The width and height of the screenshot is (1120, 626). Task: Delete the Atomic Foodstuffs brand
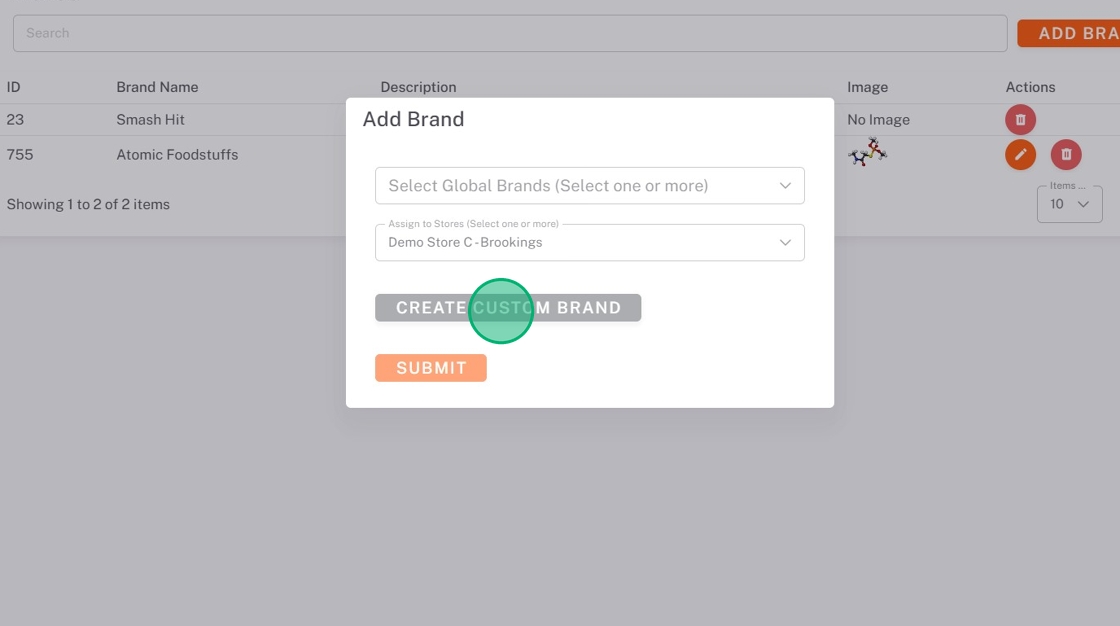1066,155
